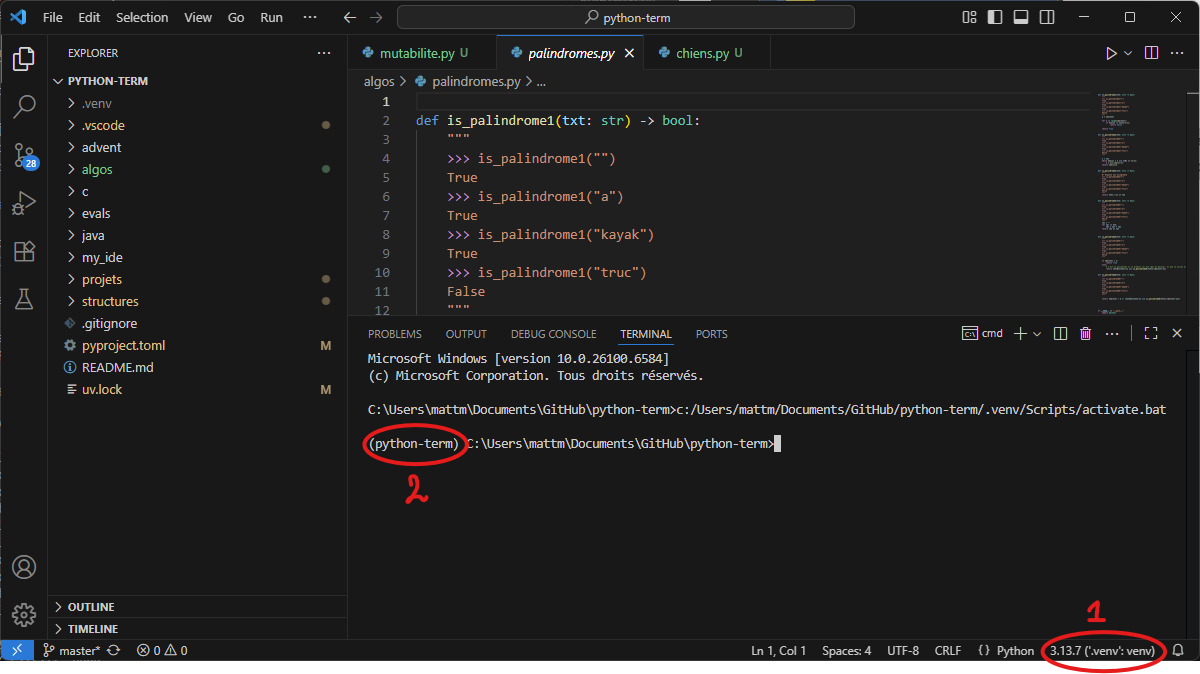Click Ln 1, Col 1 cursor position

[778, 650]
